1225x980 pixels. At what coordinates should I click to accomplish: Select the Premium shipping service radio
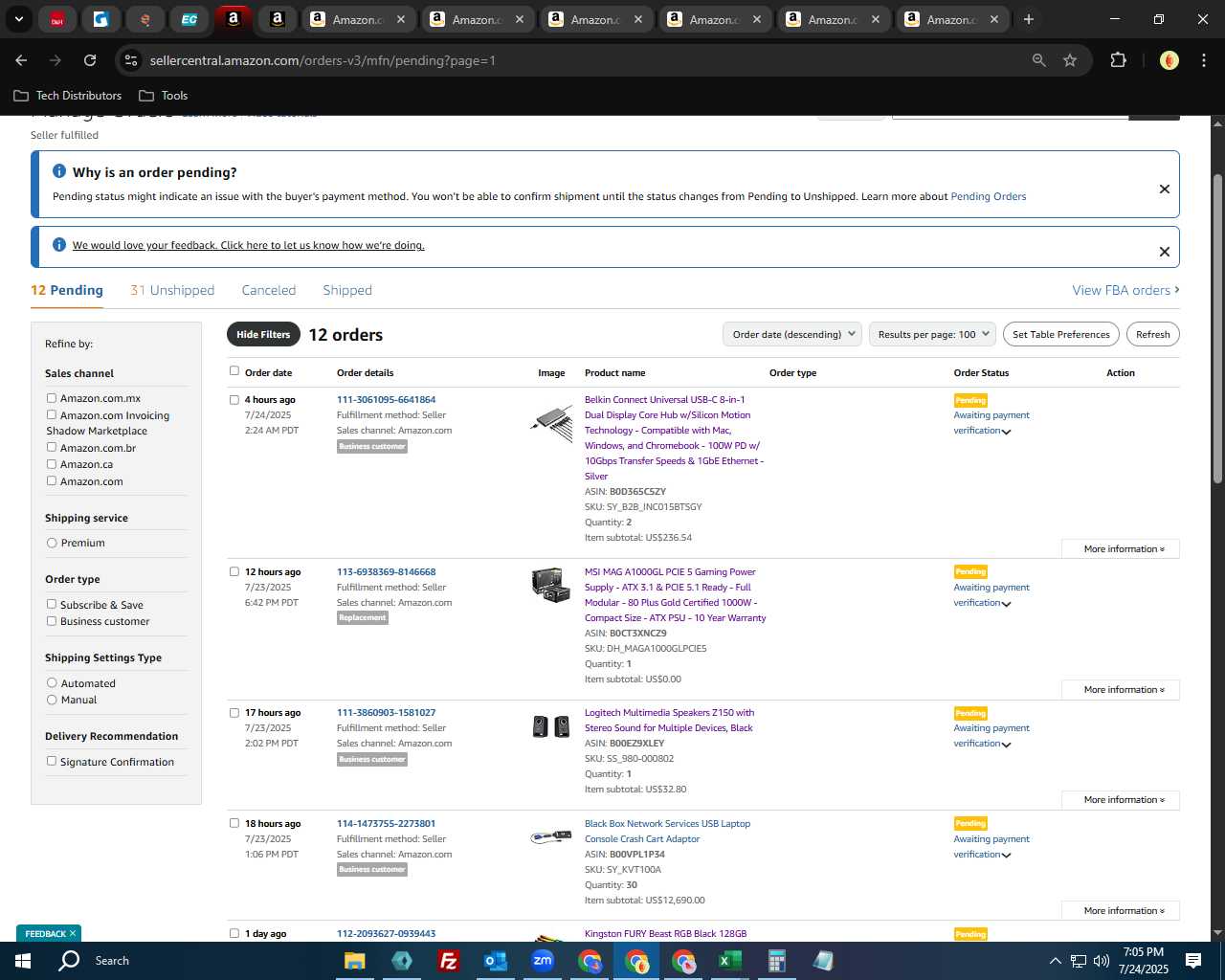[x=52, y=543]
